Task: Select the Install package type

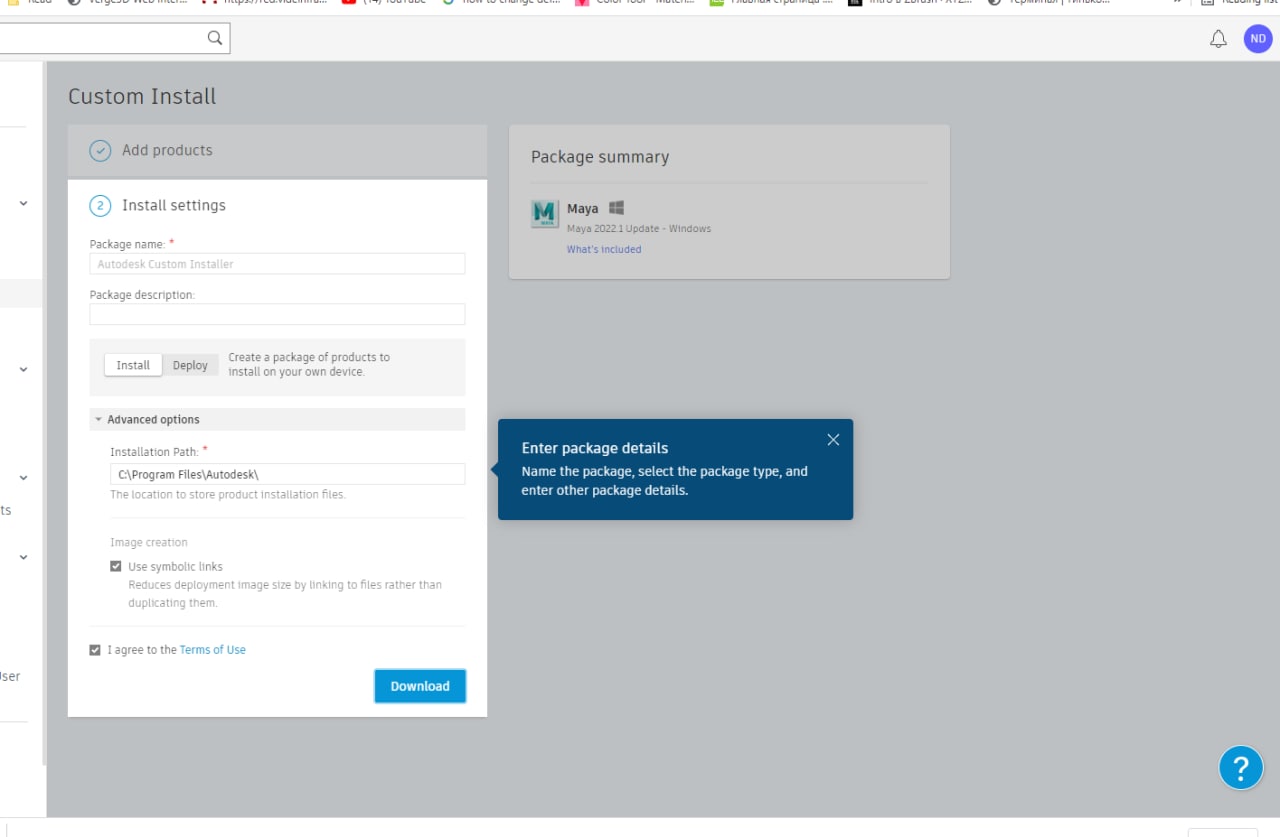Action: (133, 365)
